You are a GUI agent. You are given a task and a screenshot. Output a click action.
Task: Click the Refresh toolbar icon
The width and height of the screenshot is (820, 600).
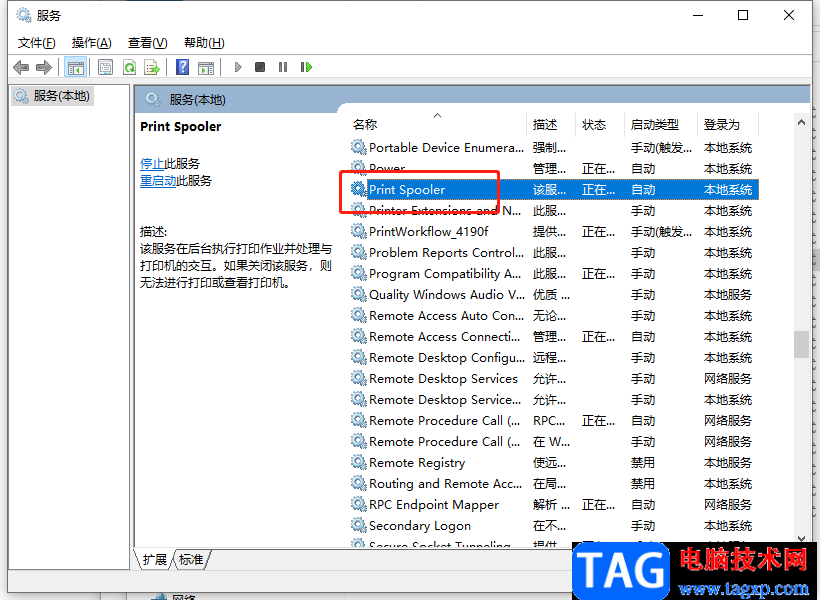(129, 67)
